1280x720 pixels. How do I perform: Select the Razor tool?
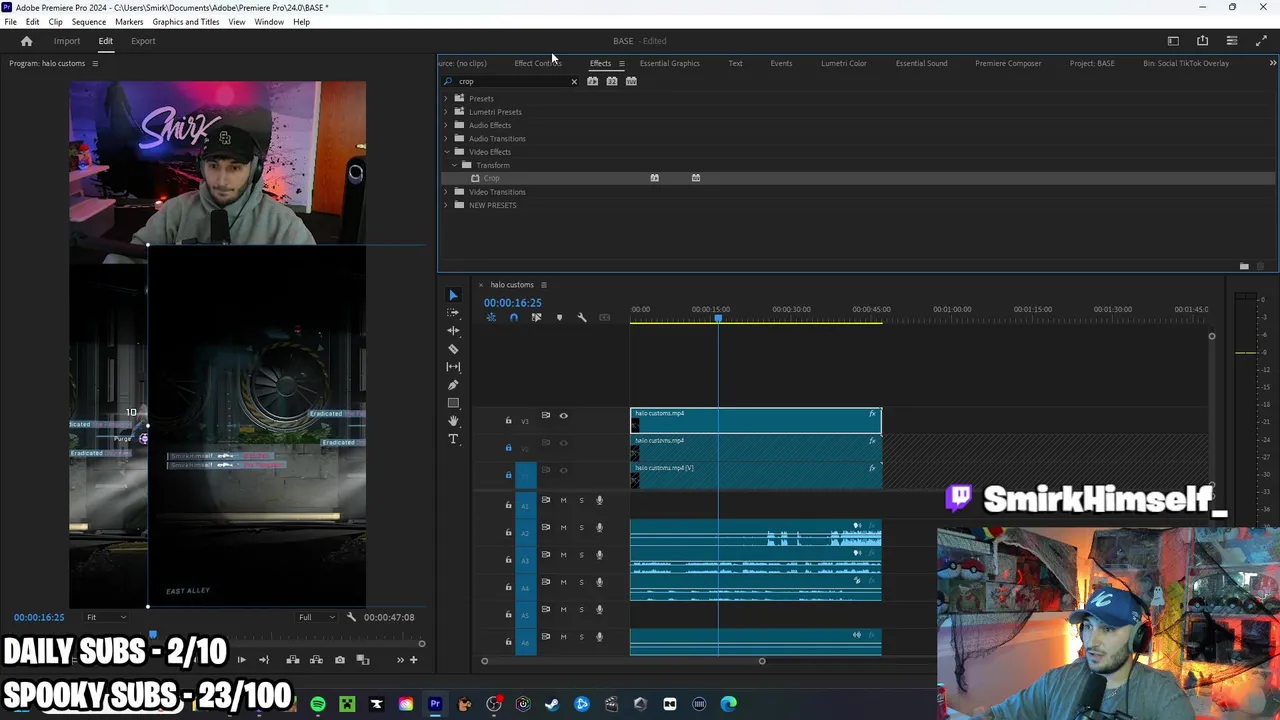453,349
